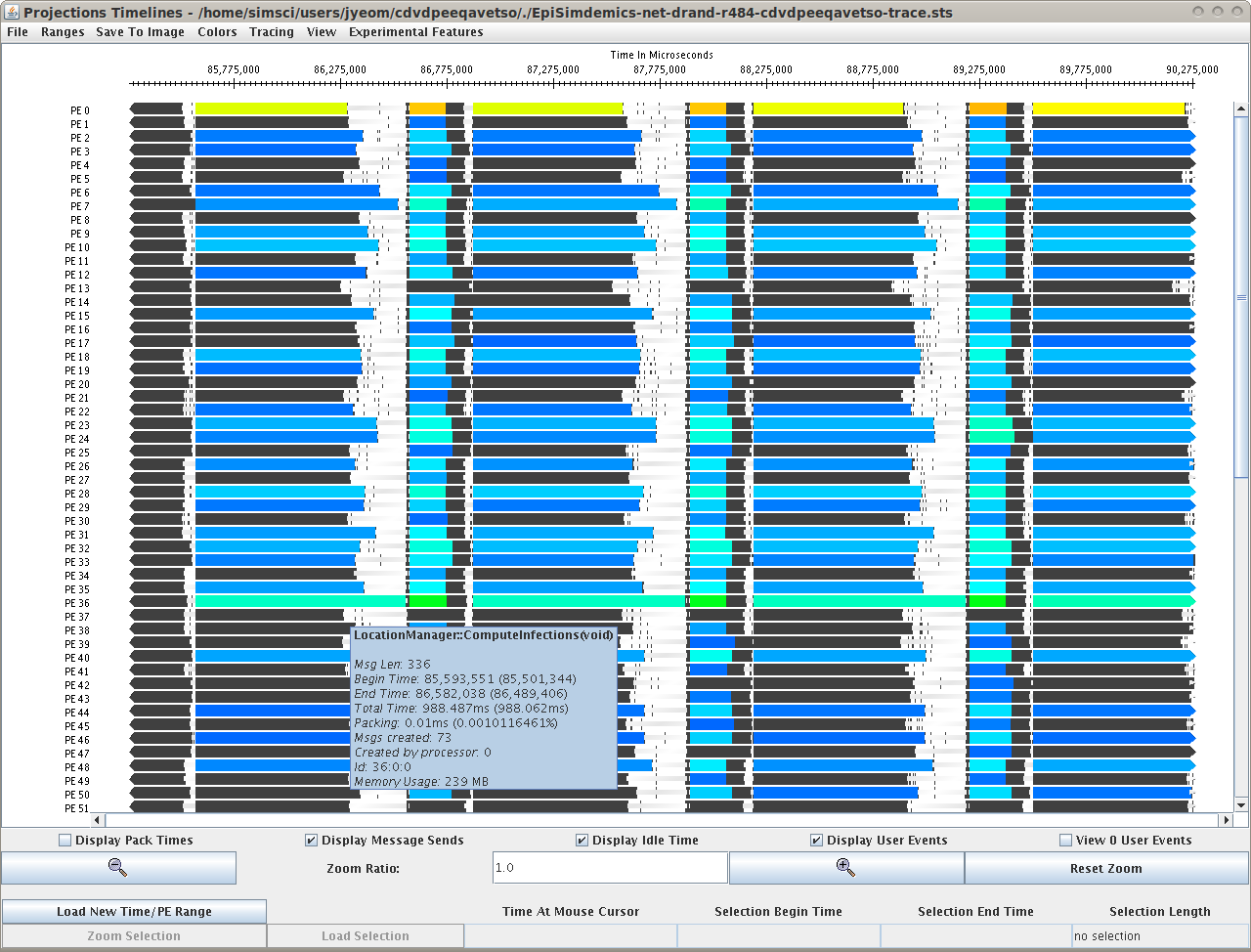Disable Display User Events checkbox

point(817,840)
